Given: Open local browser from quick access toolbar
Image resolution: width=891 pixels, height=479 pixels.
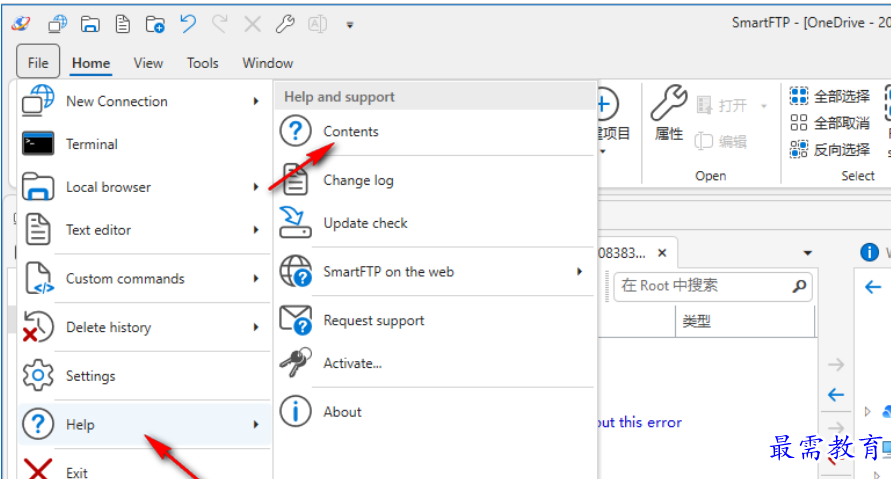Looking at the screenshot, I should [90, 24].
